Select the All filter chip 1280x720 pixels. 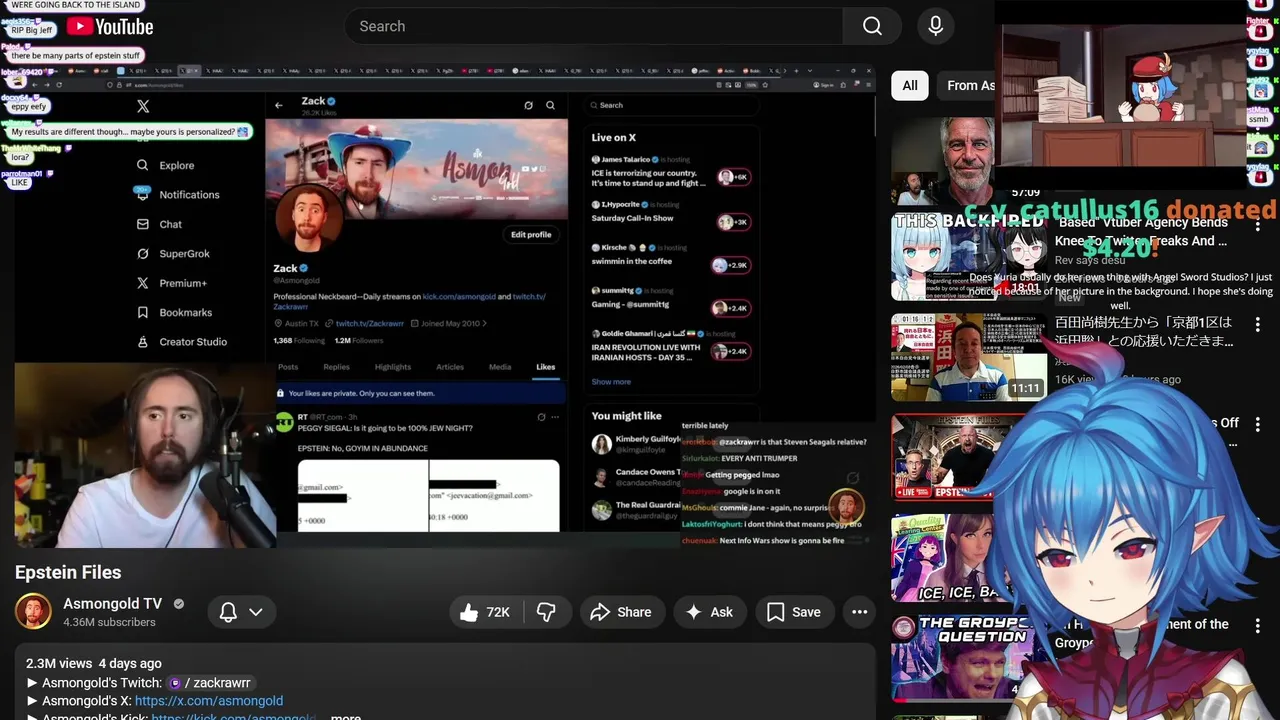(910, 86)
